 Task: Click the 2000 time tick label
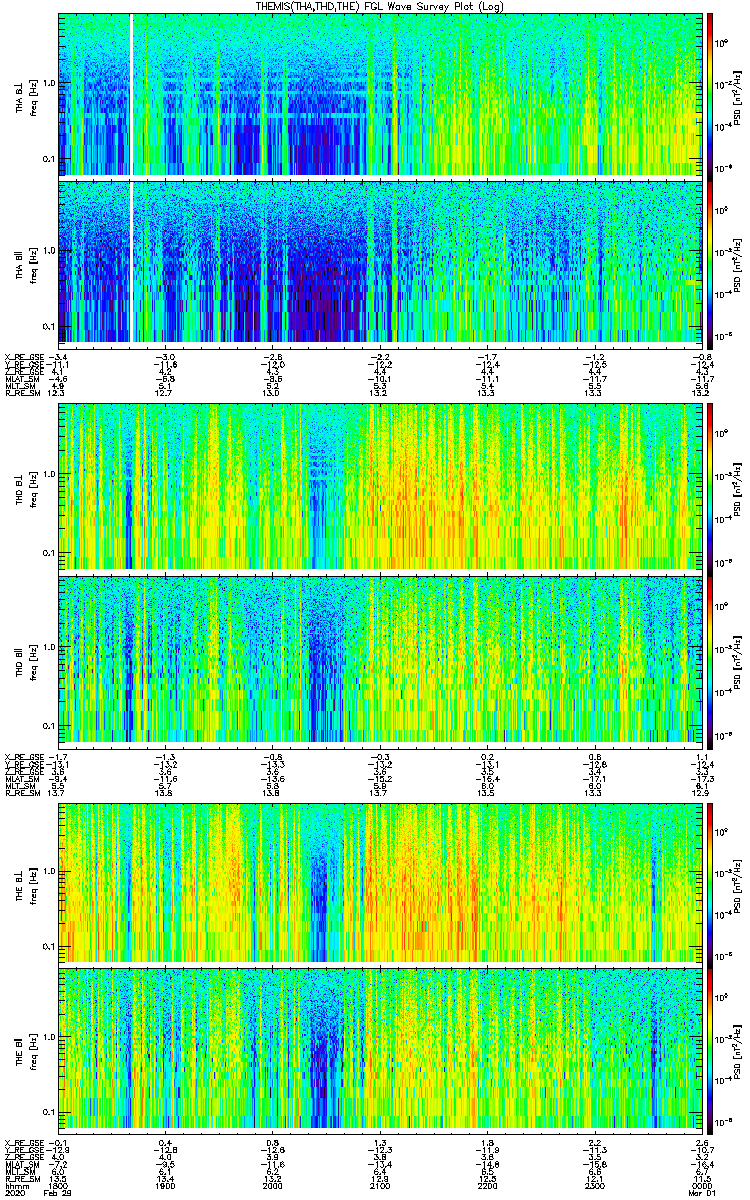tap(273, 1186)
